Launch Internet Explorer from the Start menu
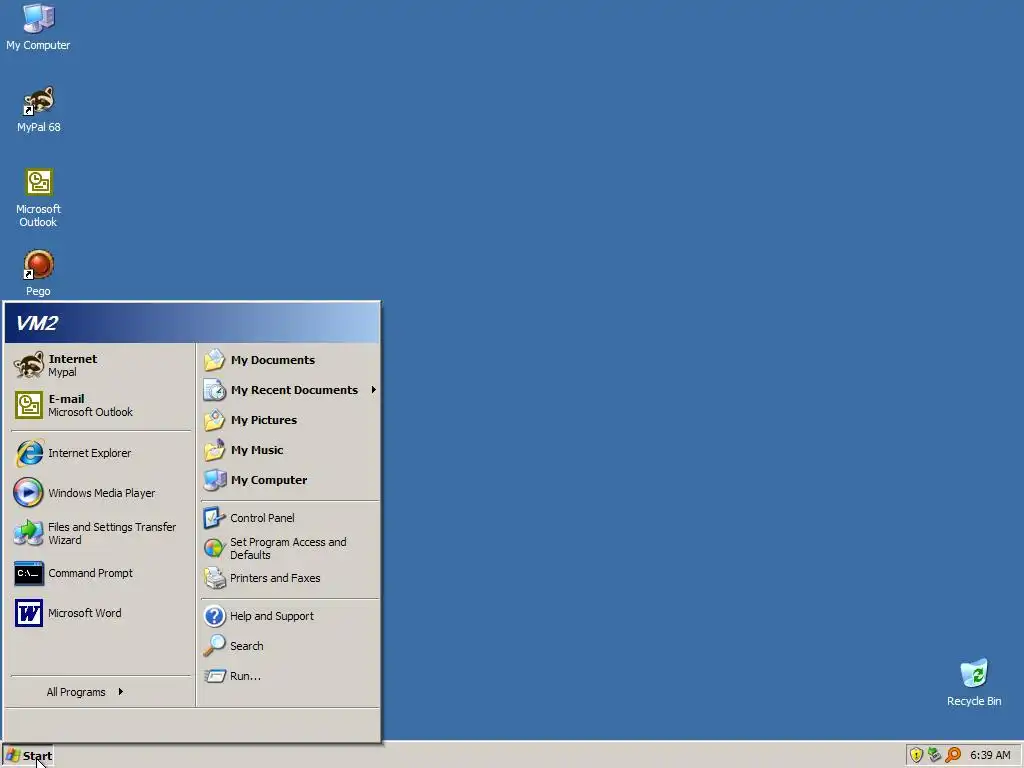 pyautogui.click(x=101, y=453)
